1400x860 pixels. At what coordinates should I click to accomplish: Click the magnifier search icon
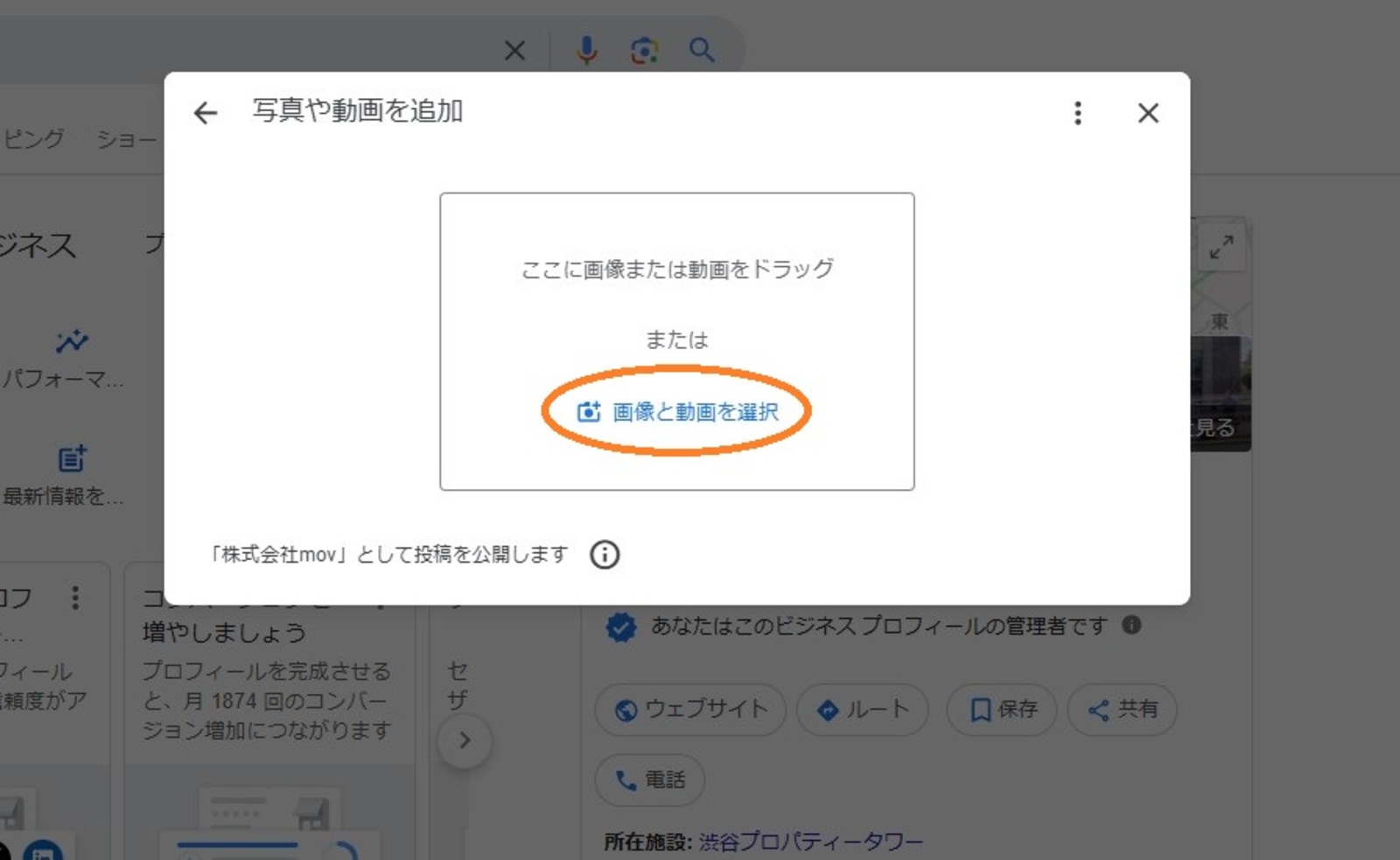tap(702, 51)
